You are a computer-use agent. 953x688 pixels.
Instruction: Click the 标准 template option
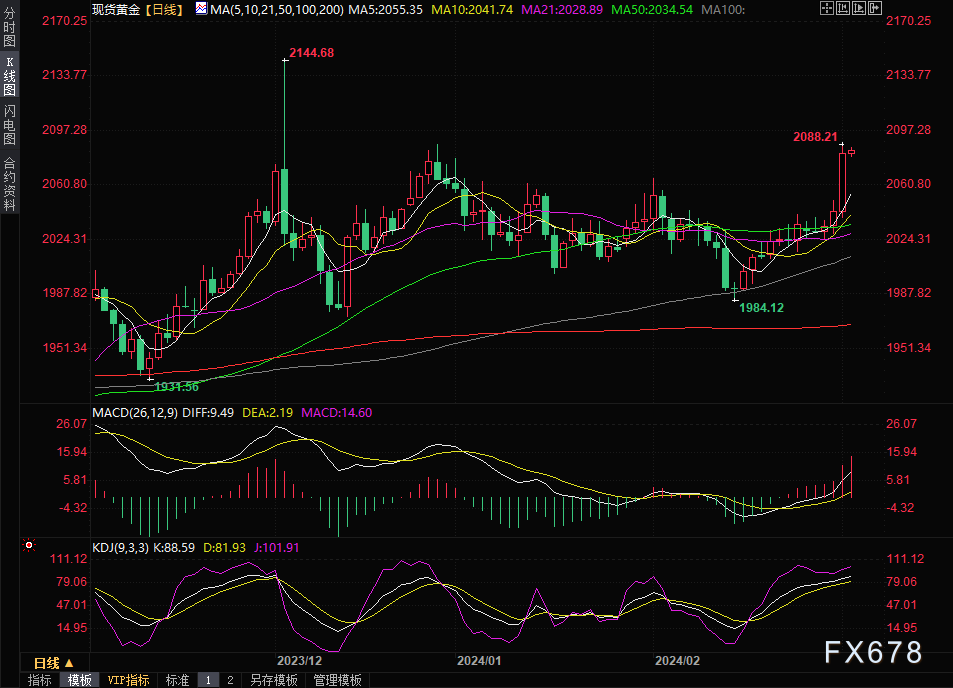[x=177, y=680]
